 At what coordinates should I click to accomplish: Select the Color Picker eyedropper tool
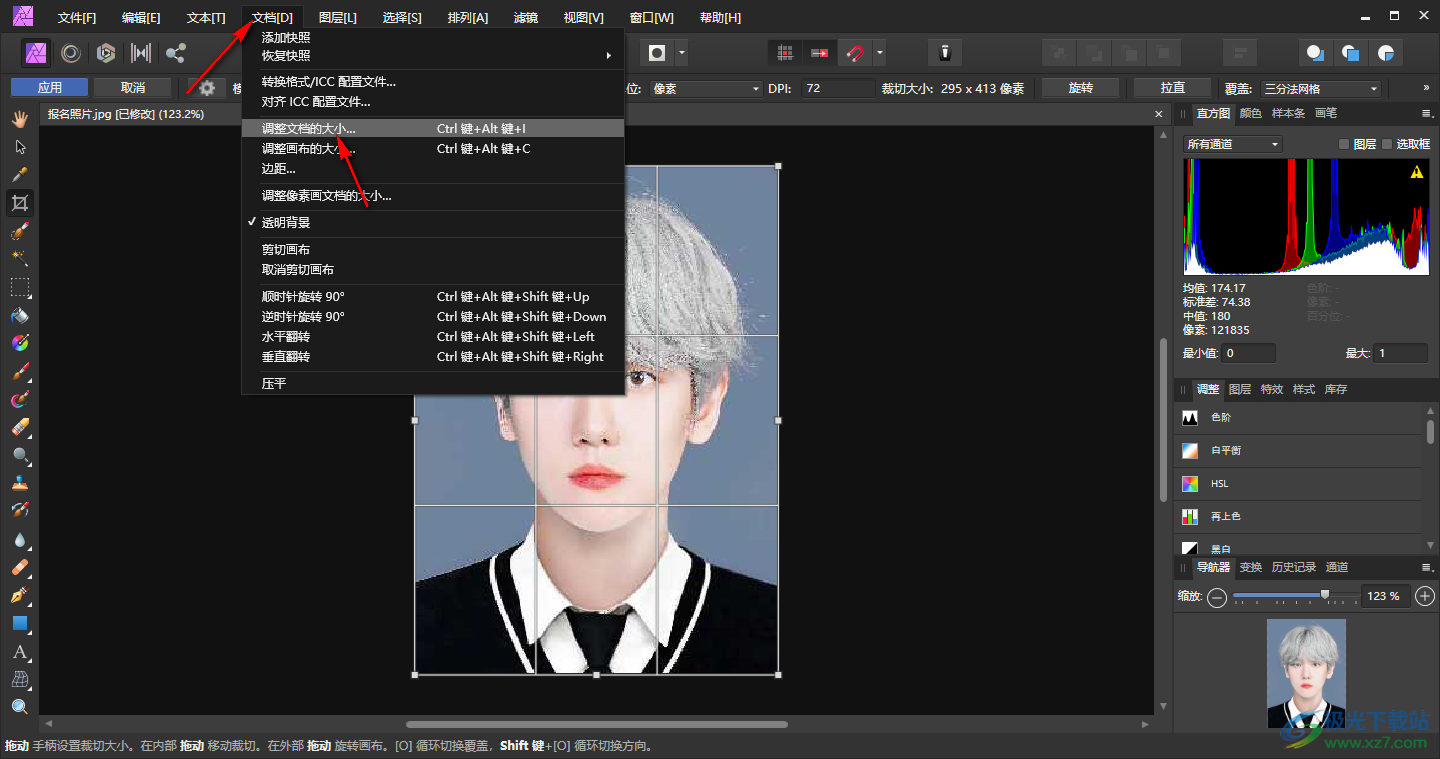pyautogui.click(x=19, y=175)
